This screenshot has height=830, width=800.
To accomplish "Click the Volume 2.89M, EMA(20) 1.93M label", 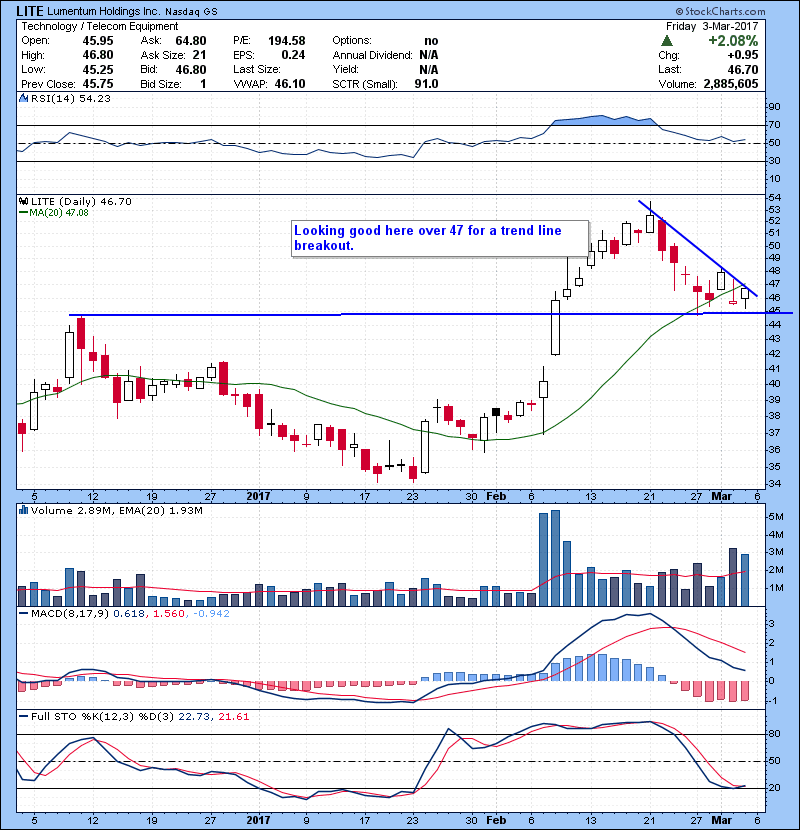I will pos(117,511).
